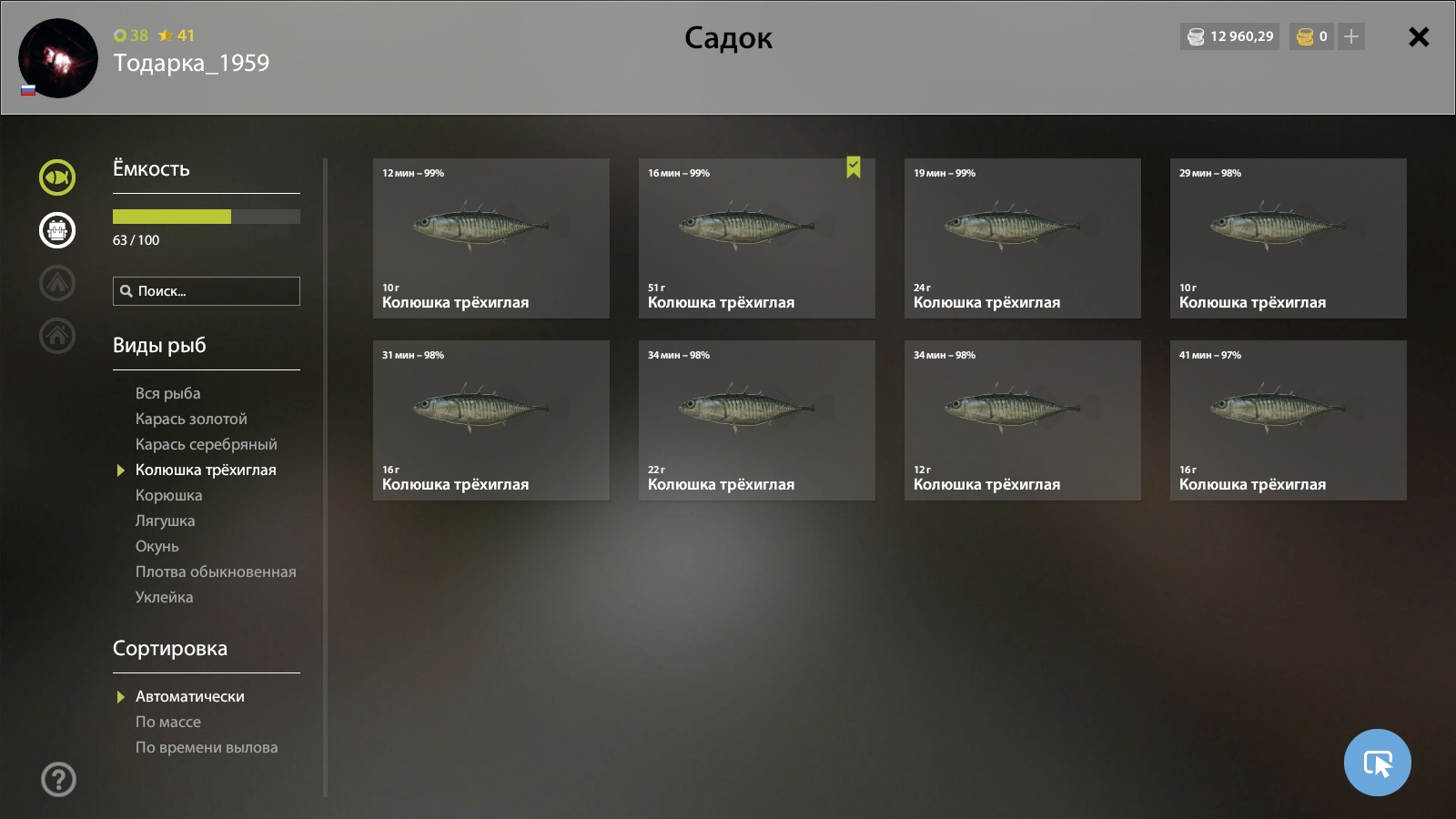Filter fish by Карась золотой
Image resolution: width=1456 pixels, height=819 pixels.
point(191,419)
